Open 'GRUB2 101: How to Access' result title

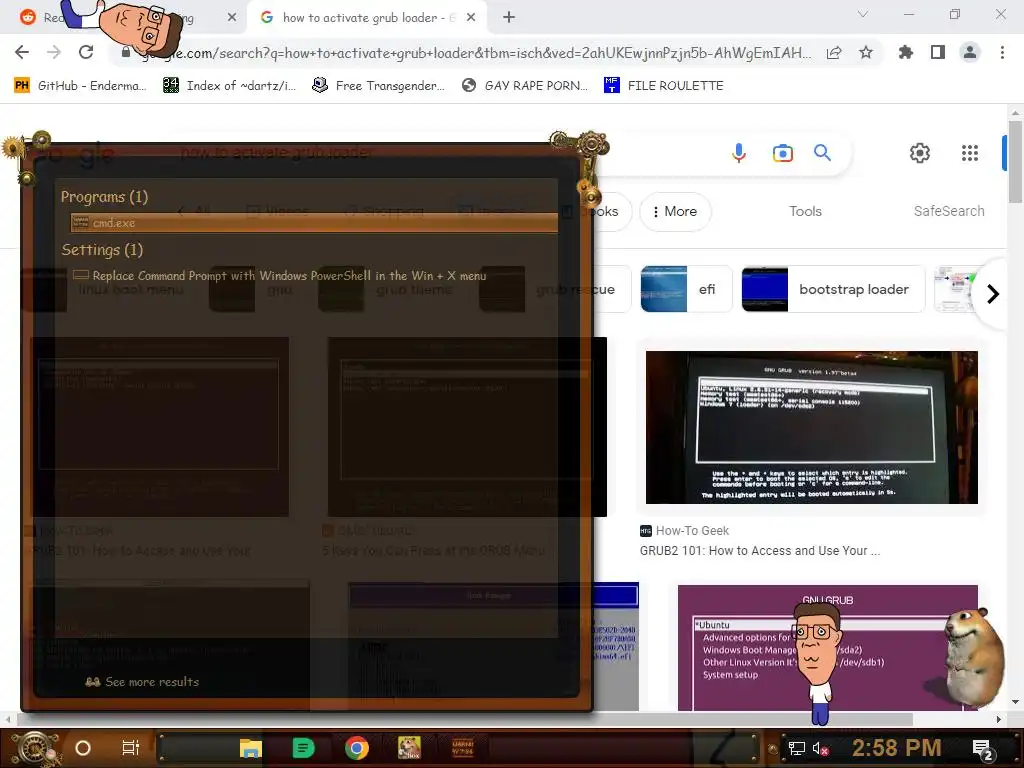pos(760,551)
